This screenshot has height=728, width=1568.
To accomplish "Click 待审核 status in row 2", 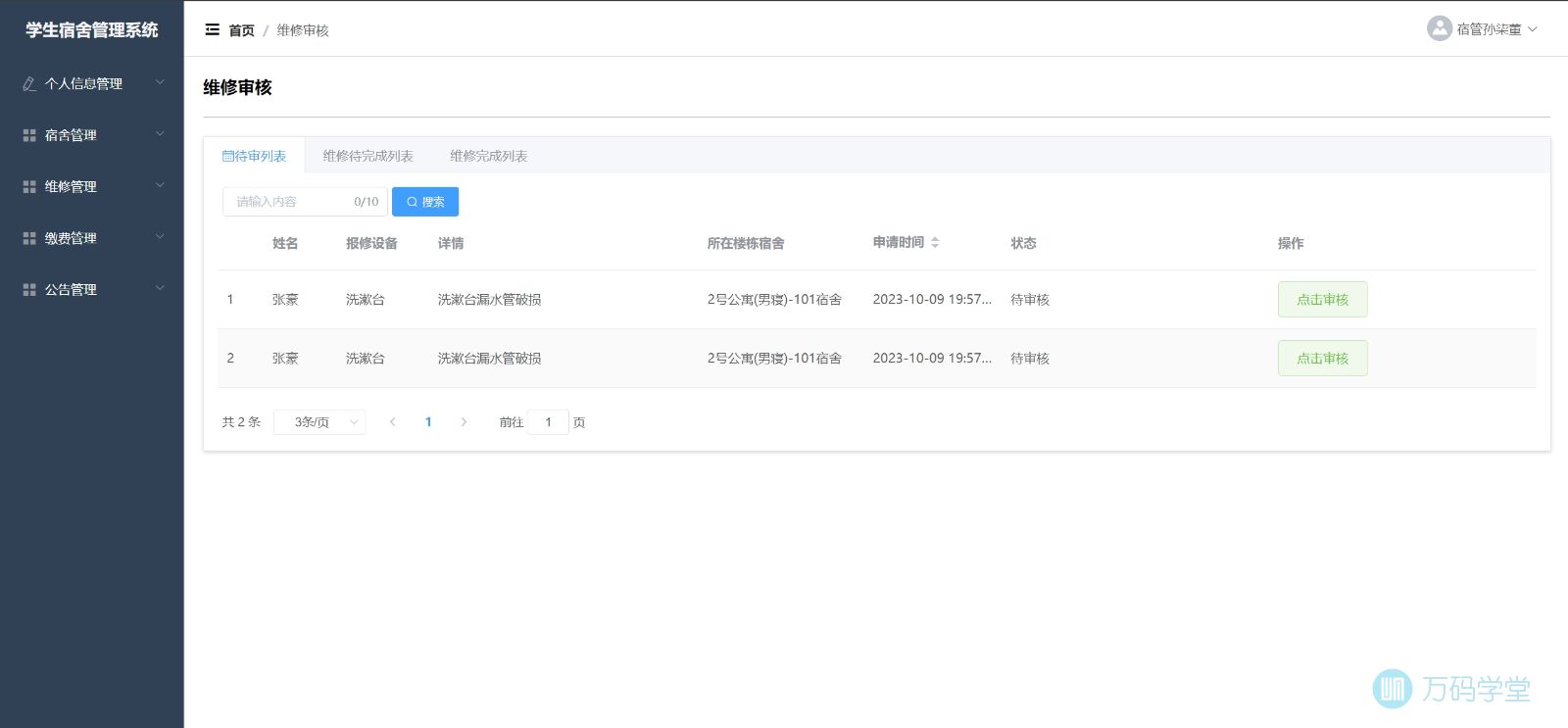I will click(x=1030, y=359).
